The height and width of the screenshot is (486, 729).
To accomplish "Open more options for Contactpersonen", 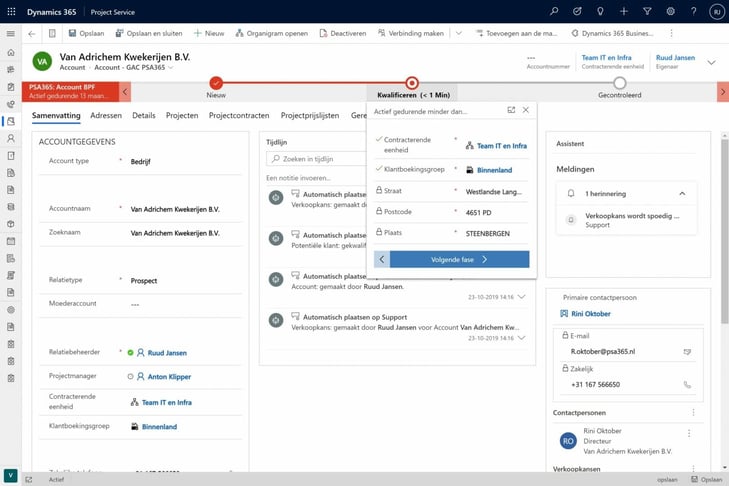I will (693, 413).
